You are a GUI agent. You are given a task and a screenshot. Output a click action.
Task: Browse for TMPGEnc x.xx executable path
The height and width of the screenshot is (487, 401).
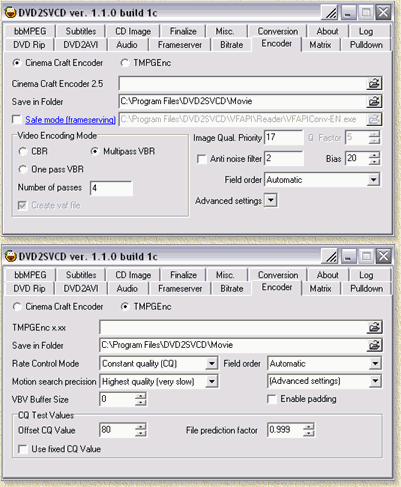tap(374, 327)
